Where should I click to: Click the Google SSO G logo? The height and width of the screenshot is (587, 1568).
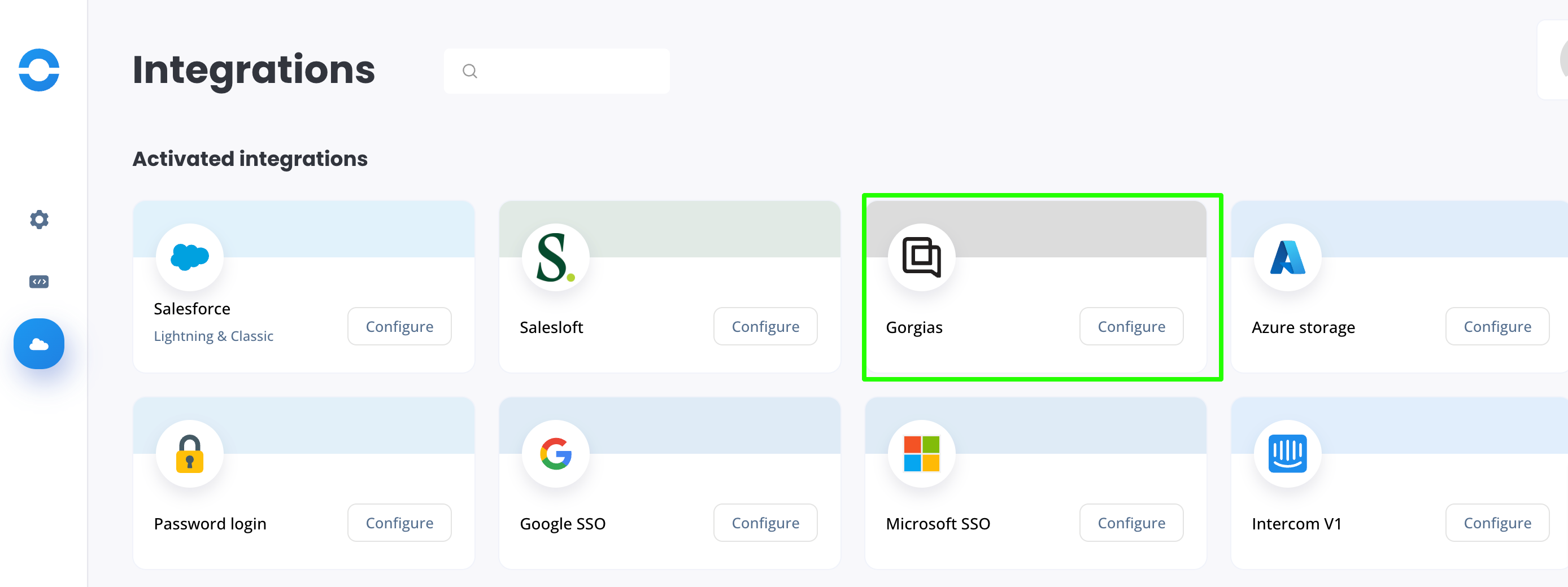coord(556,454)
